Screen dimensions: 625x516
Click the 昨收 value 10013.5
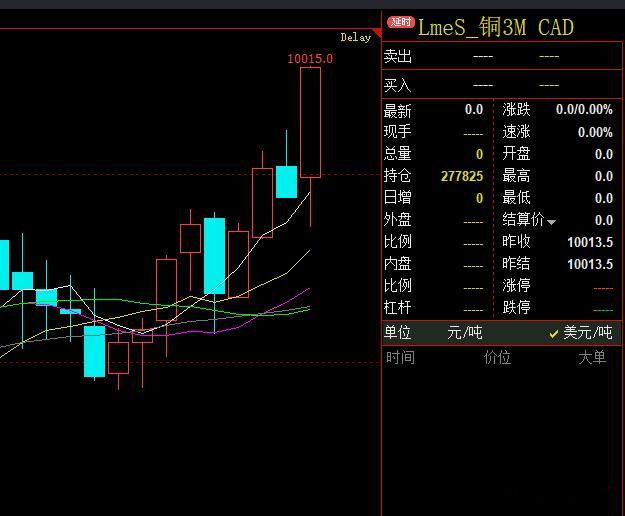coord(590,242)
